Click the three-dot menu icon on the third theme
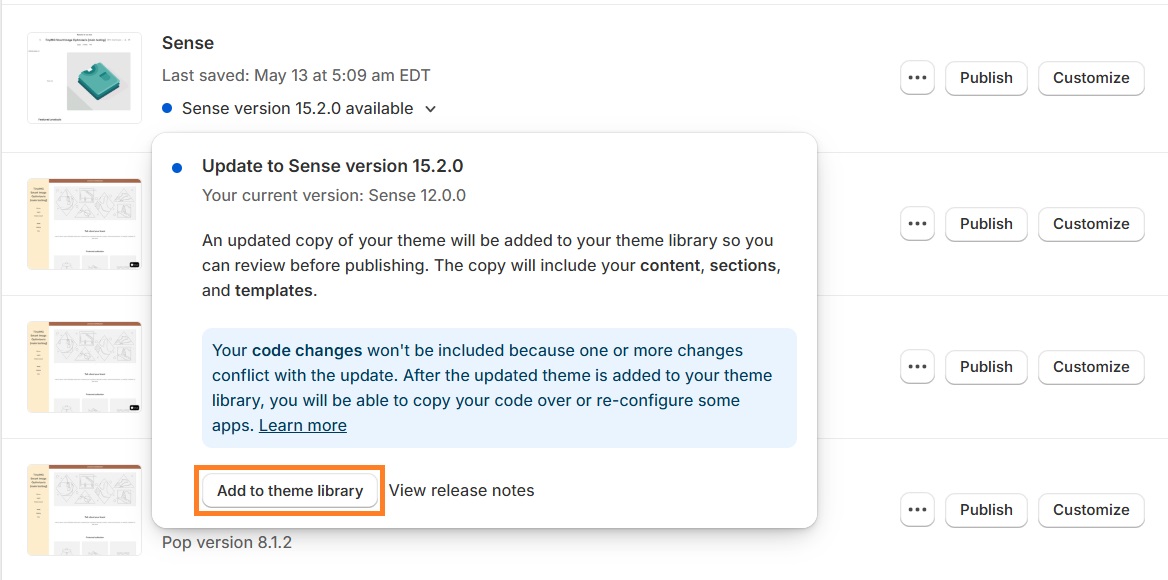 917,367
